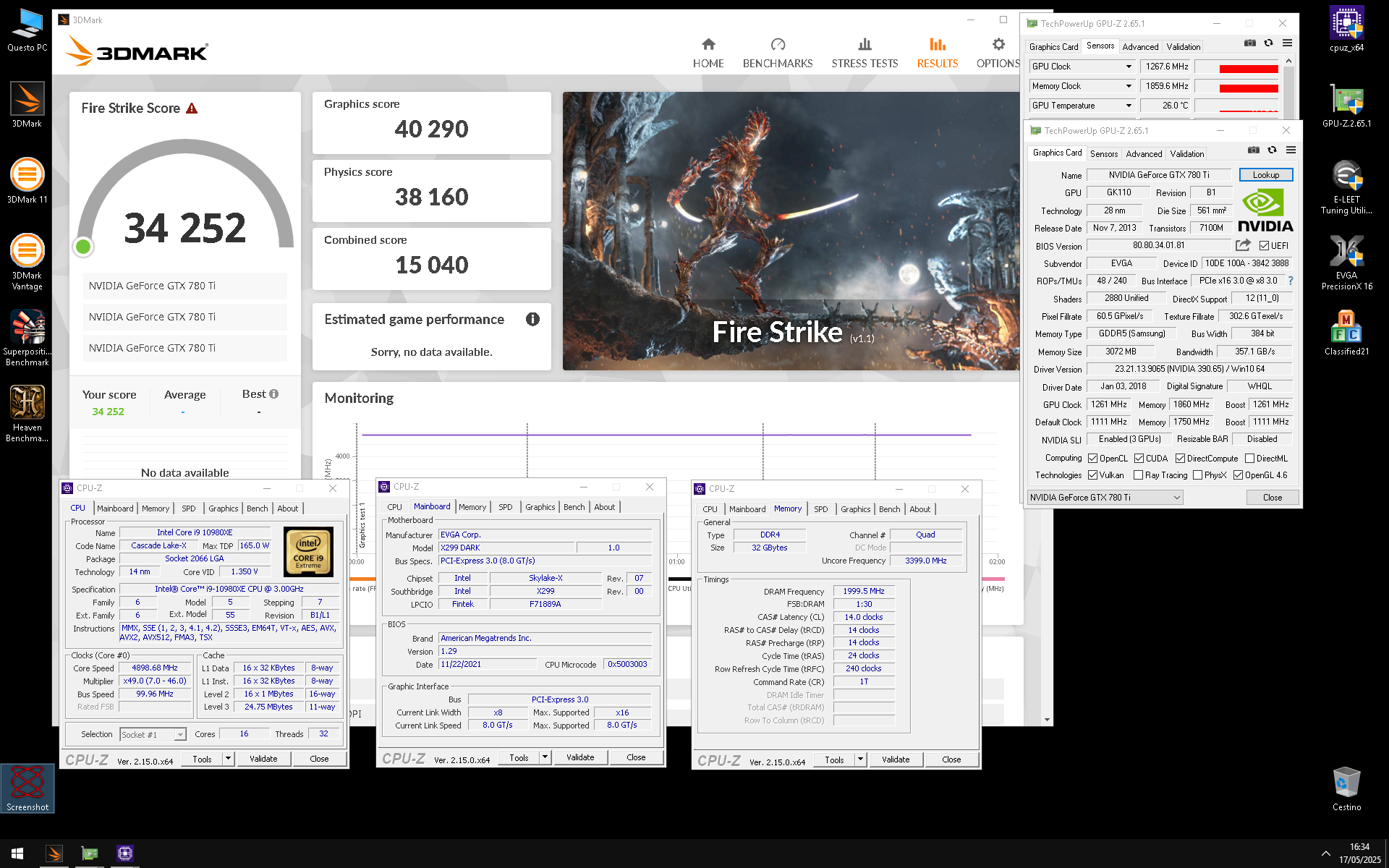The height and width of the screenshot is (868, 1389).
Task: Switch to 3DMark Results tab
Action: [x=937, y=54]
